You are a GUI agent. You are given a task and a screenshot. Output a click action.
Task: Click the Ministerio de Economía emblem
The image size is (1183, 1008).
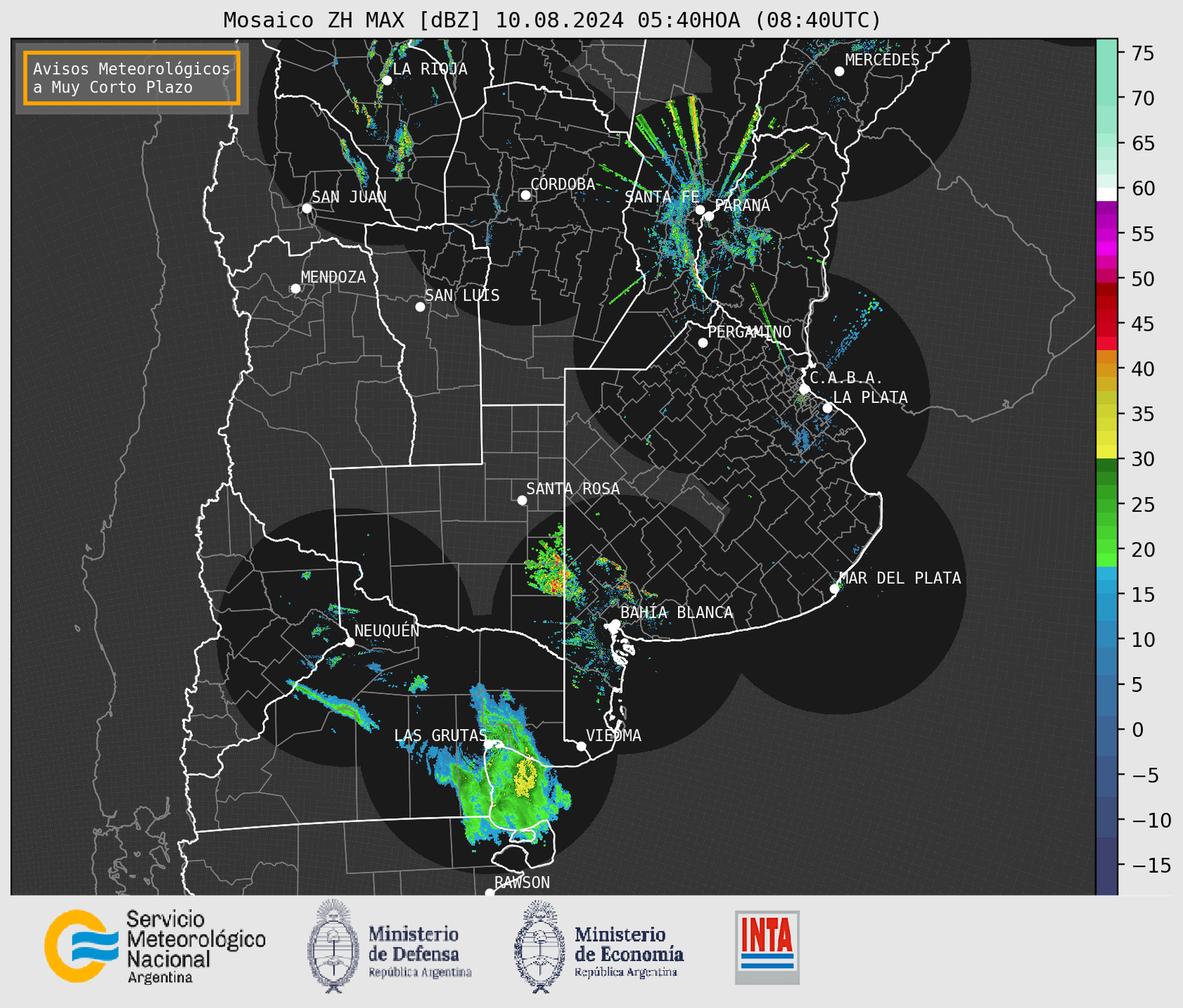(x=539, y=946)
